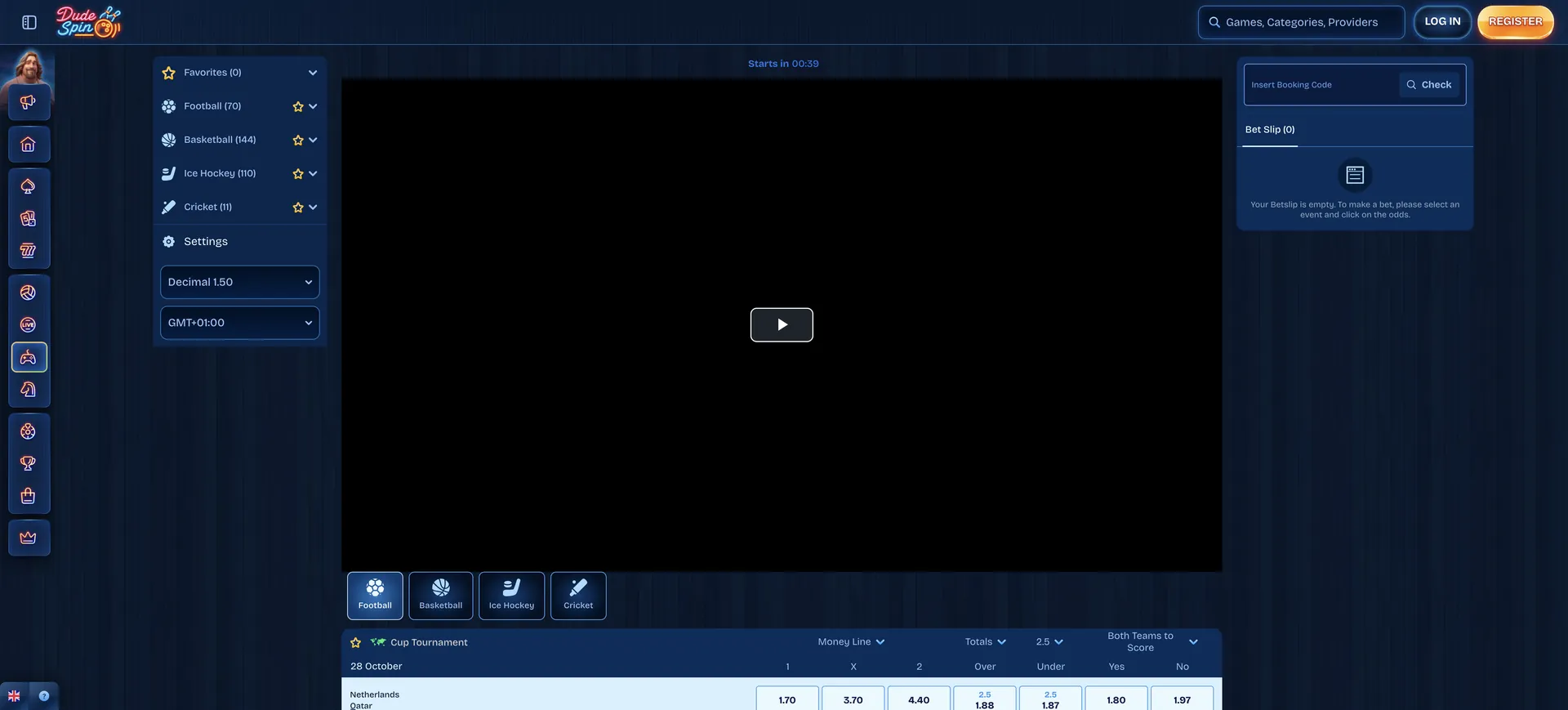Open the help question mark icon
Screen dimensions: 1568x710
point(44,696)
